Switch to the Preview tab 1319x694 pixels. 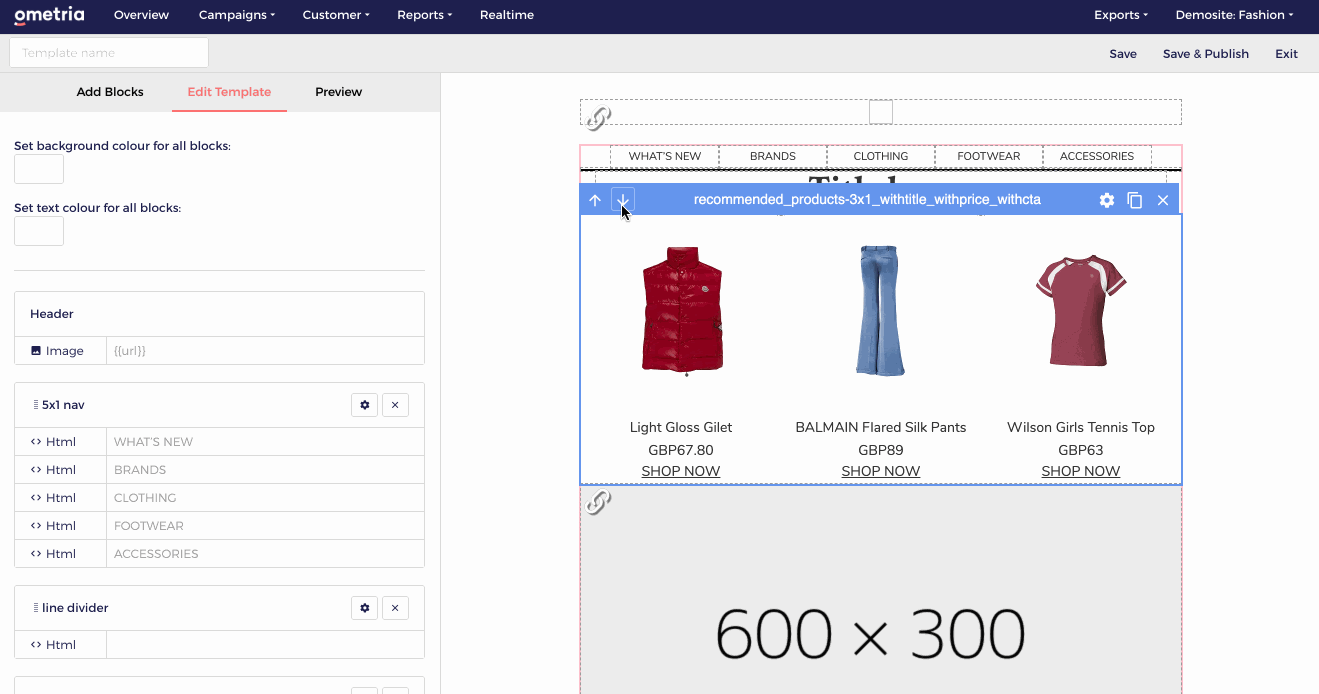339,92
